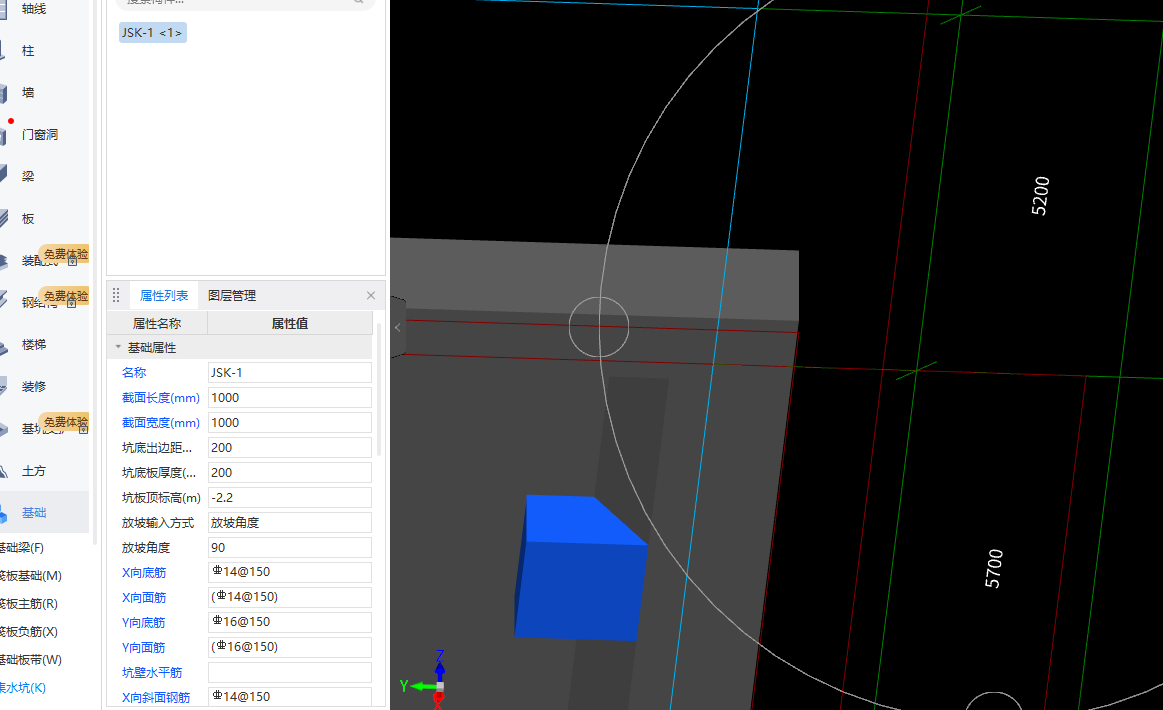Screen dimensions: 1163x710
Task: Edit the Y向面筋 value field
Action: coord(289,647)
